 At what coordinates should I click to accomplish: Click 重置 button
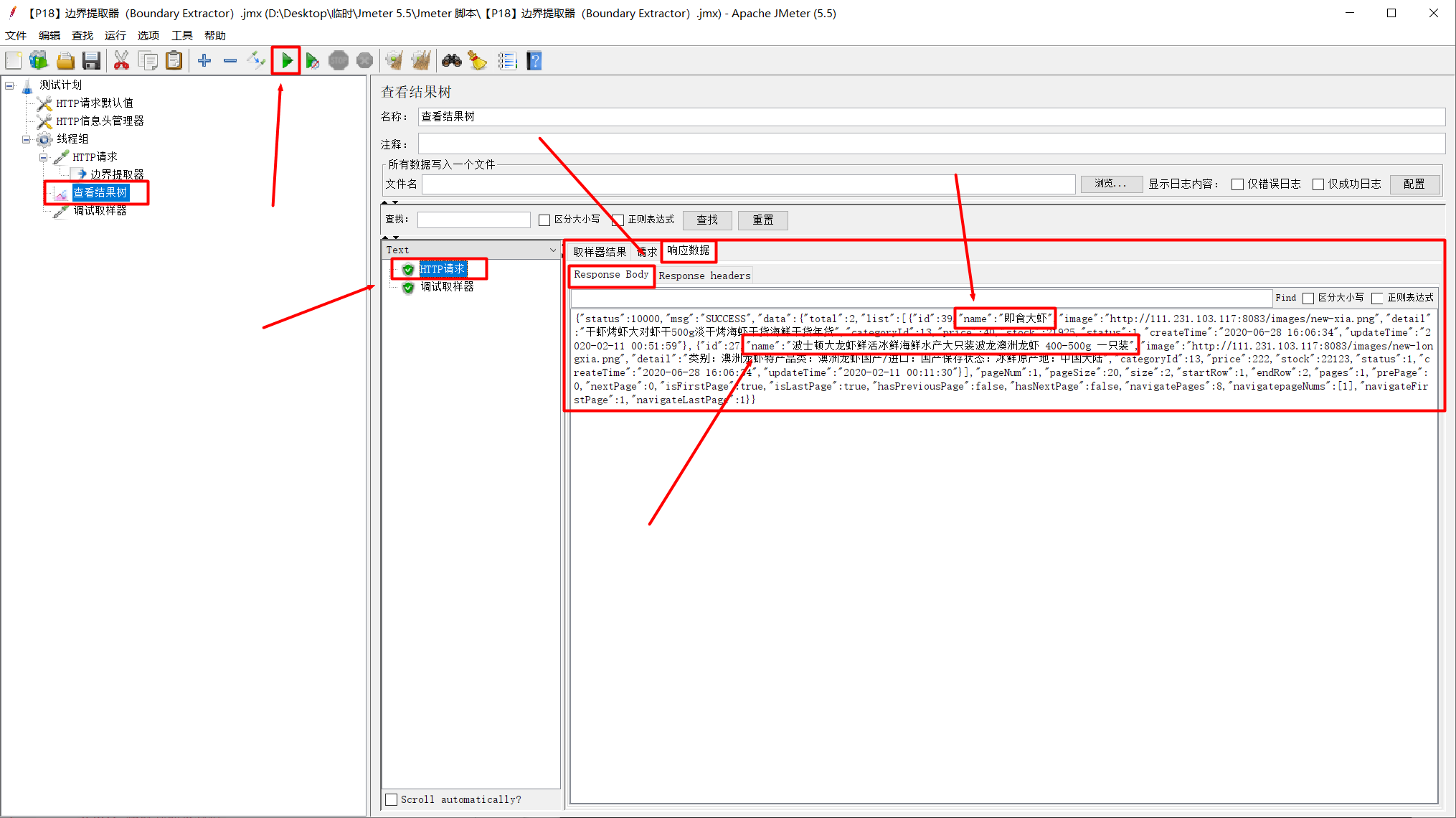[763, 220]
